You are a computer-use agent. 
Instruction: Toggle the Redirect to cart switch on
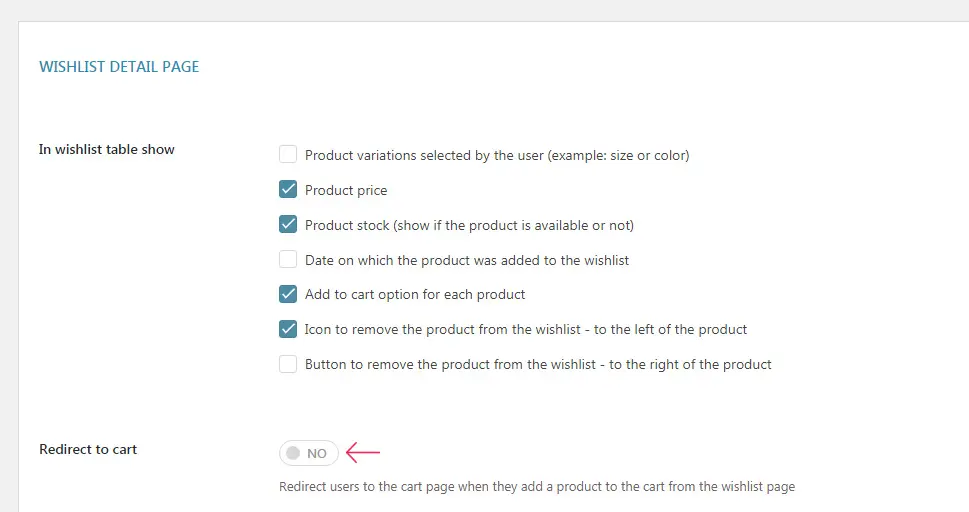point(308,453)
